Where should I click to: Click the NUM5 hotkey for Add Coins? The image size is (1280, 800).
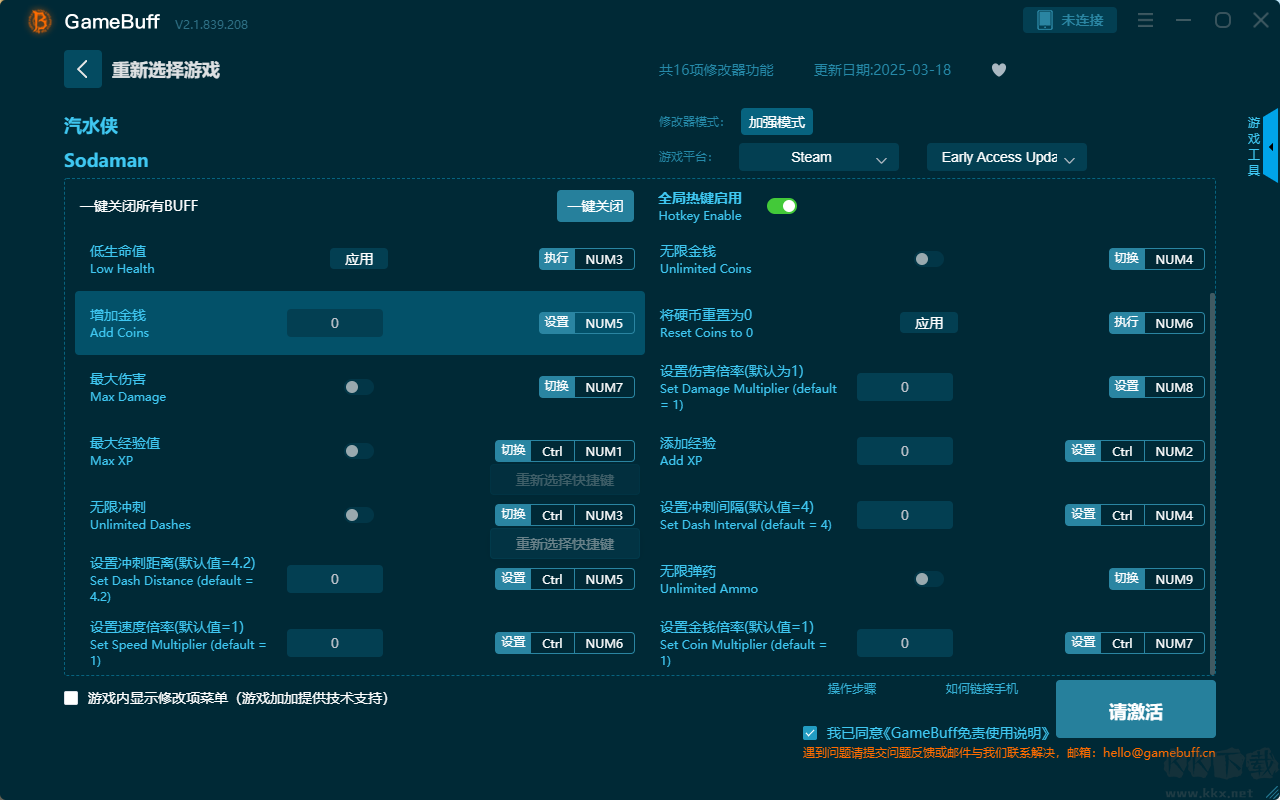[604, 323]
